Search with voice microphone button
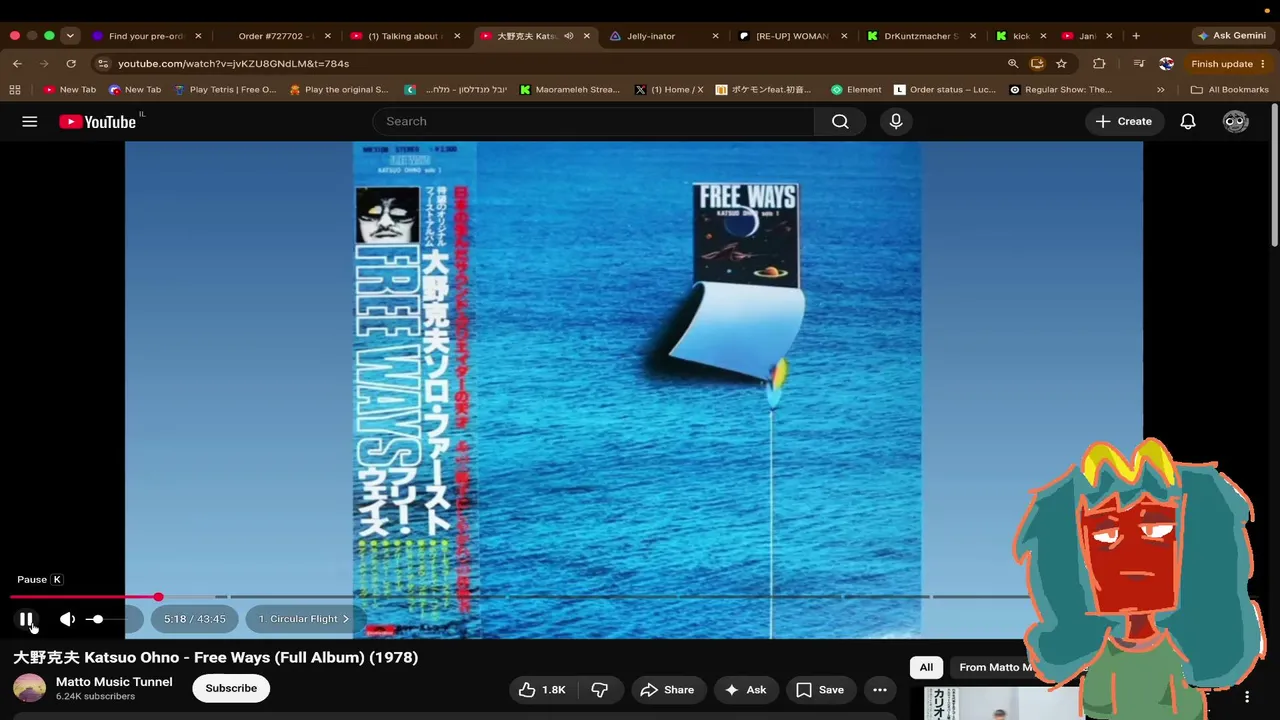 pyautogui.click(x=896, y=121)
